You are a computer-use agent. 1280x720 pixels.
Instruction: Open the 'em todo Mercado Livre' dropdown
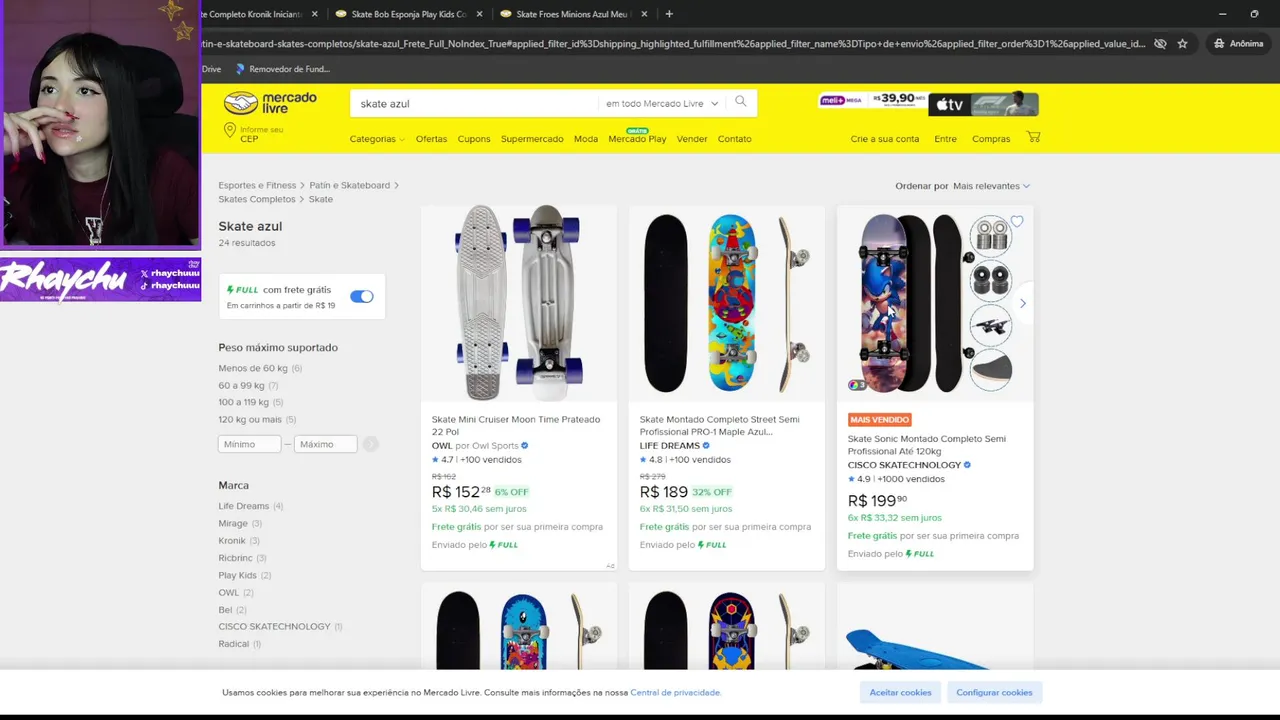point(661,103)
